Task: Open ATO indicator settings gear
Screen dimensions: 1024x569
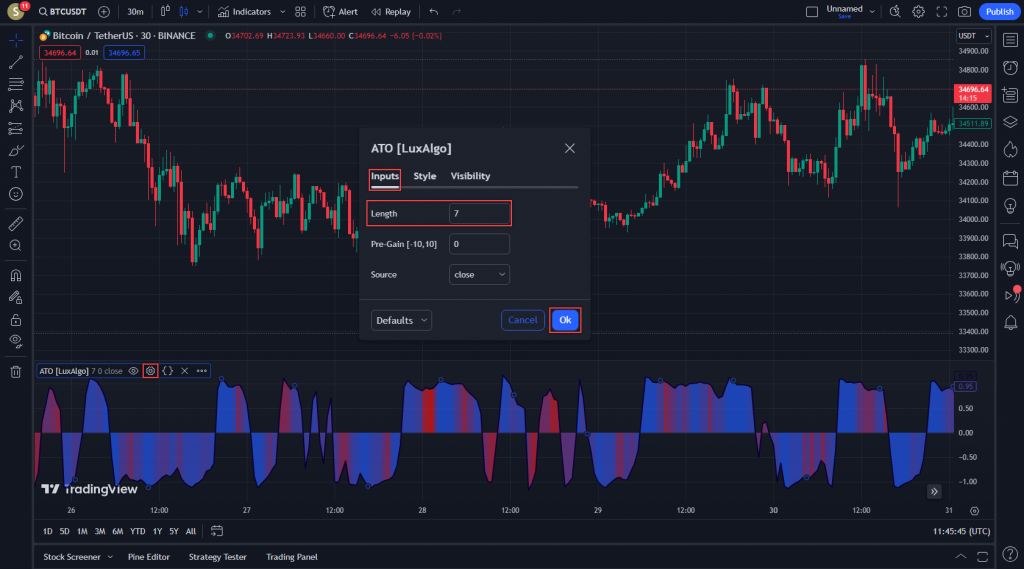Action: 150,371
